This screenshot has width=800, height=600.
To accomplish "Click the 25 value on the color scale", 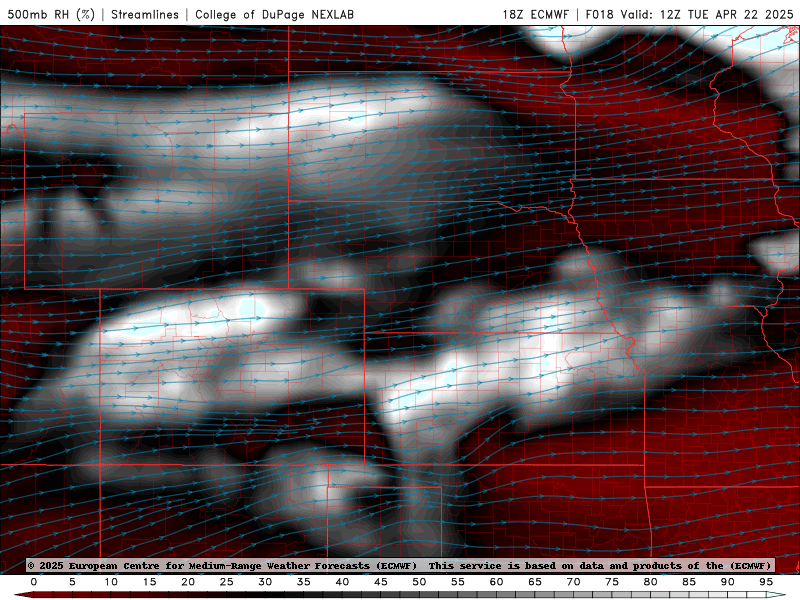I will point(227,582).
